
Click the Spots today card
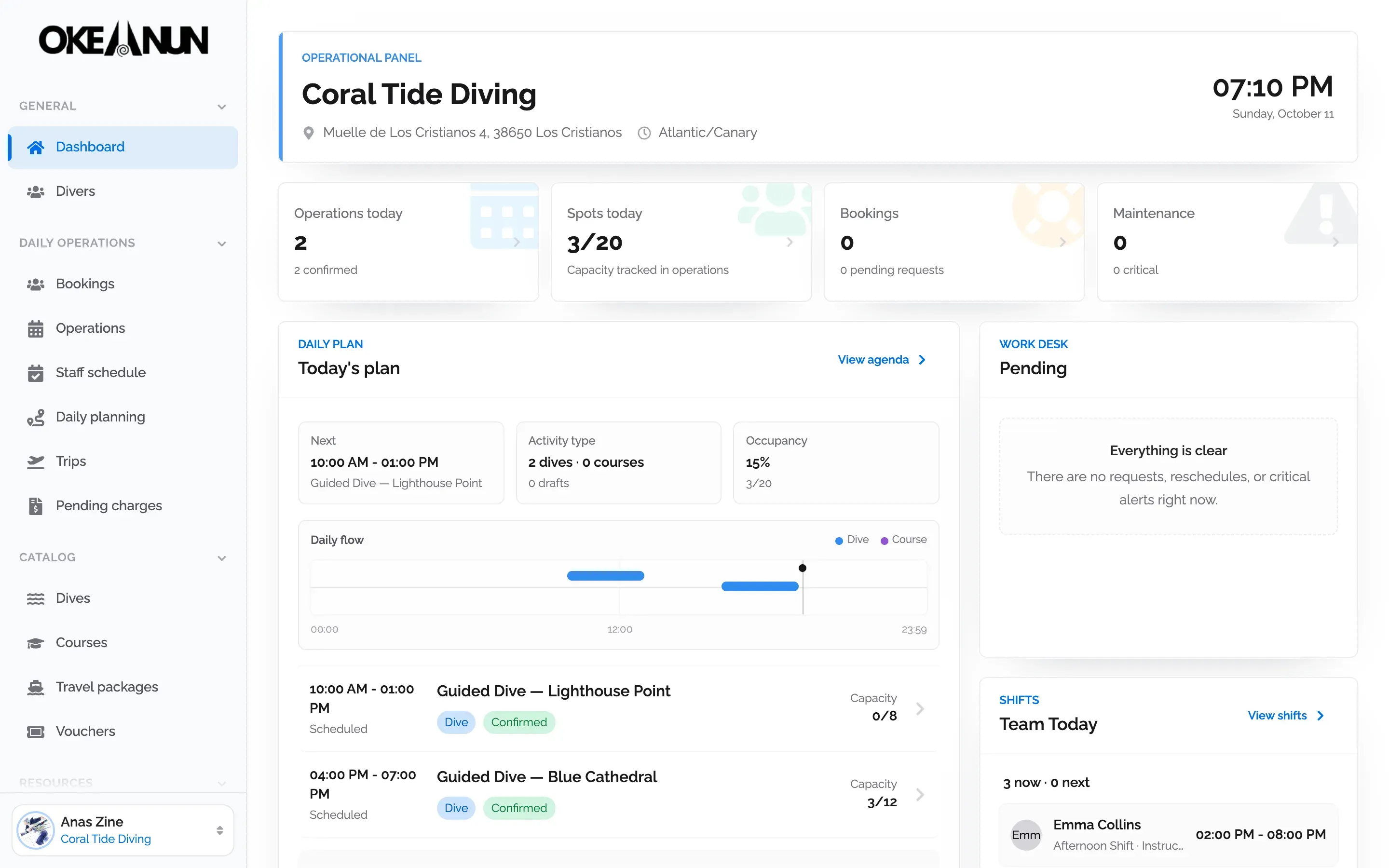[x=681, y=242]
